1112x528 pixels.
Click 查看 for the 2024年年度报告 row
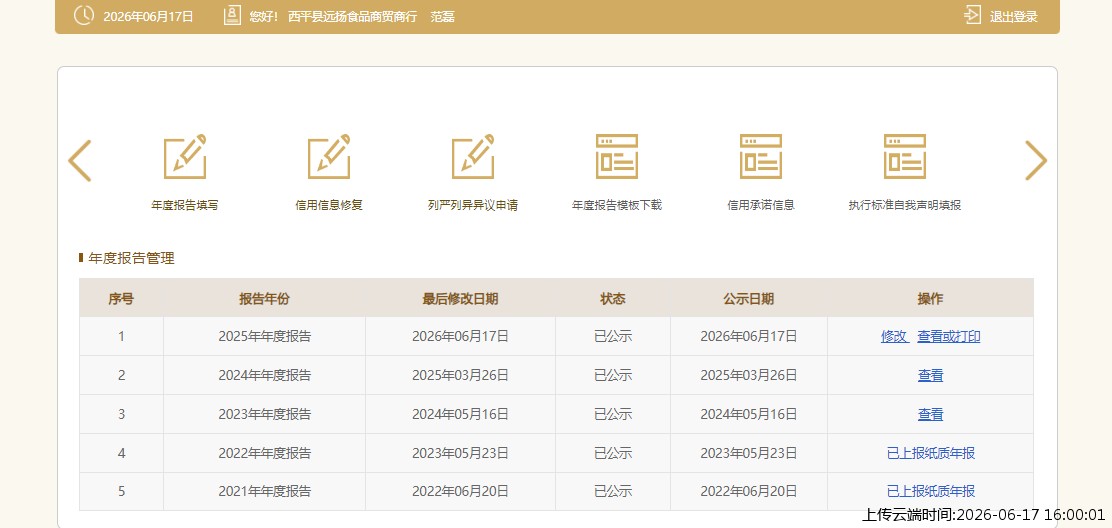pyautogui.click(x=930, y=376)
